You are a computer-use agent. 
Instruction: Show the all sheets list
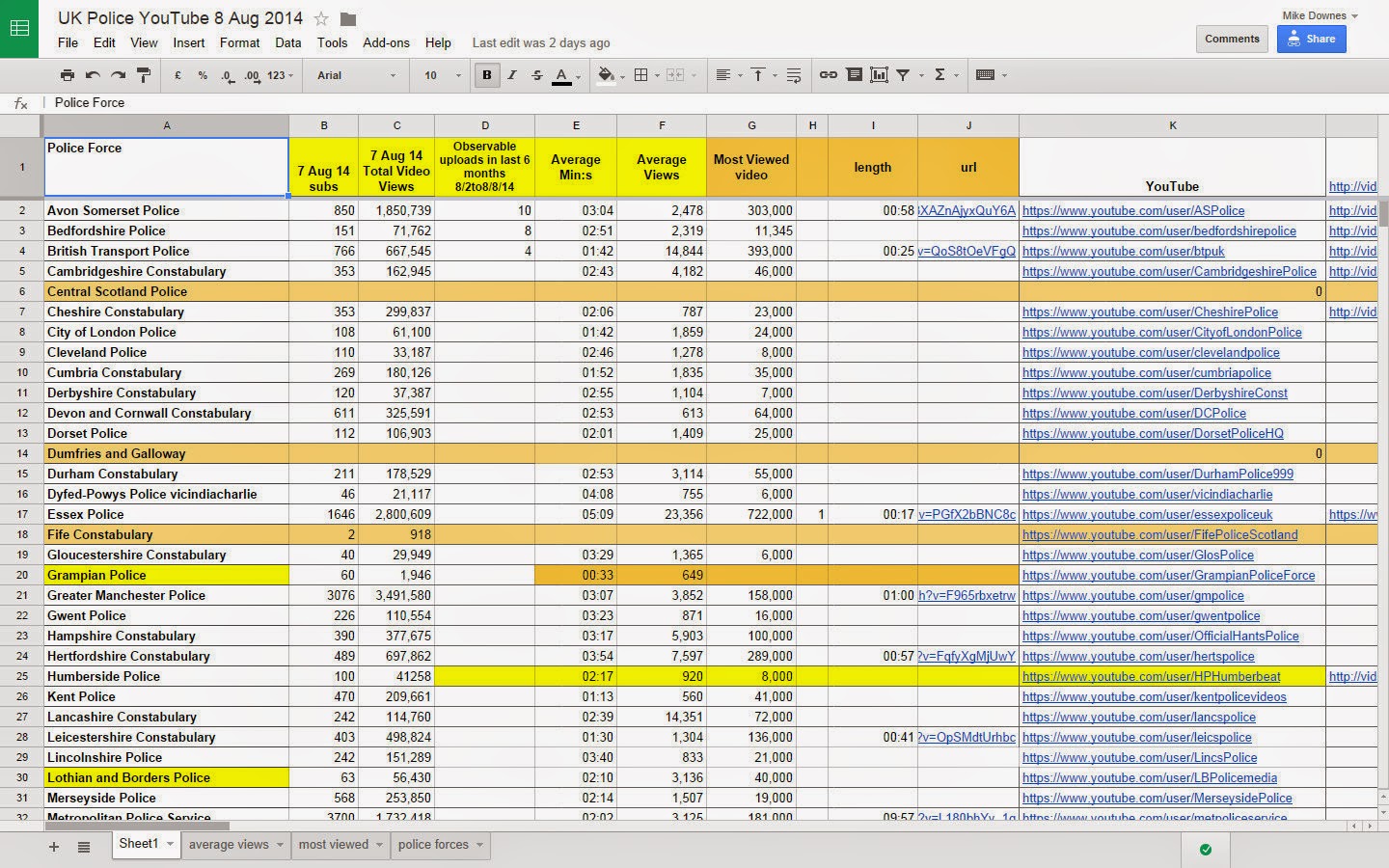click(84, 847)
